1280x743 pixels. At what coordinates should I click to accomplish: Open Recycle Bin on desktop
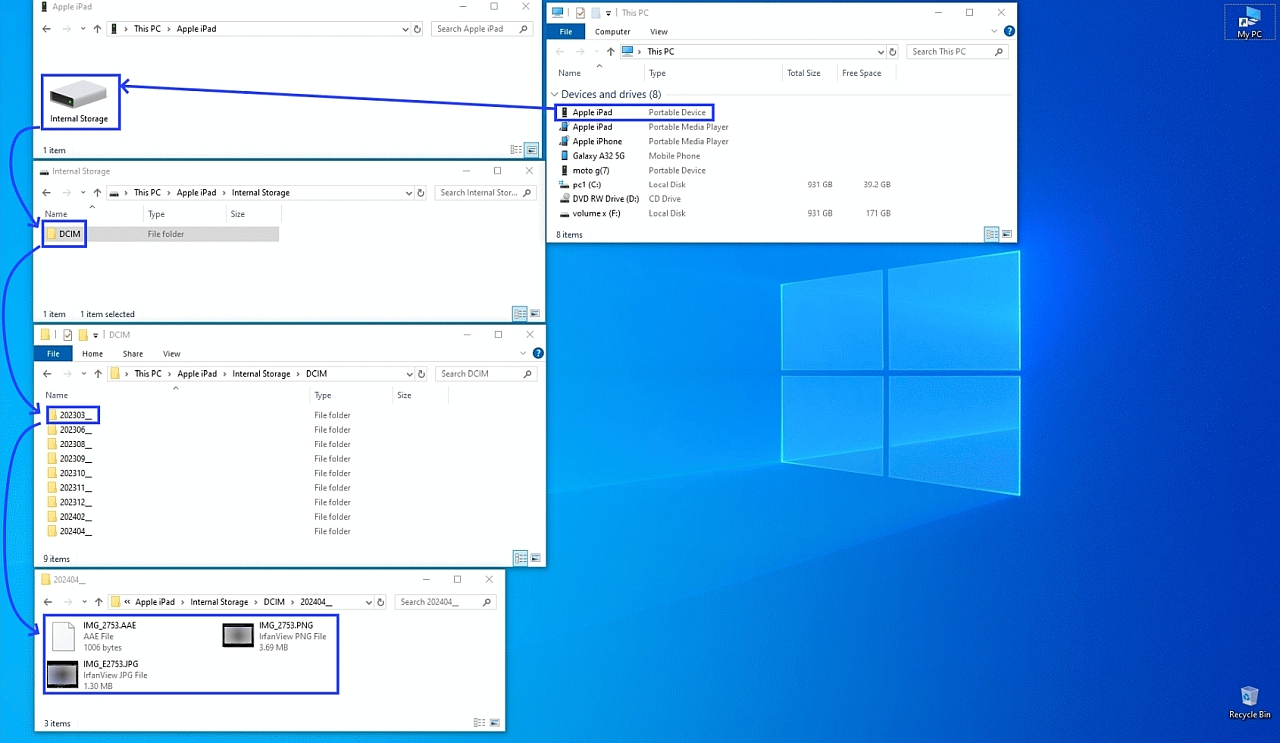click(x=1250, y=702)
